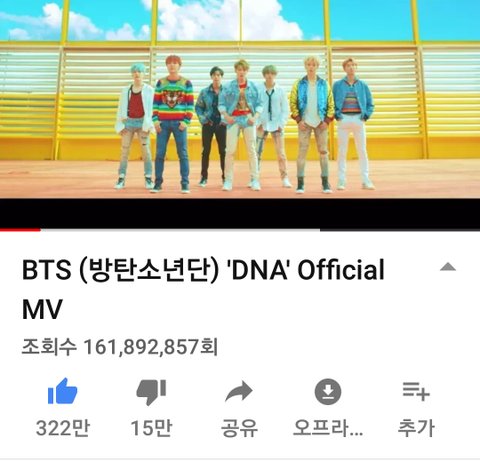Tap the add-to-playlist icon
This screenshot has width=480, height=462.
point(416,391)
